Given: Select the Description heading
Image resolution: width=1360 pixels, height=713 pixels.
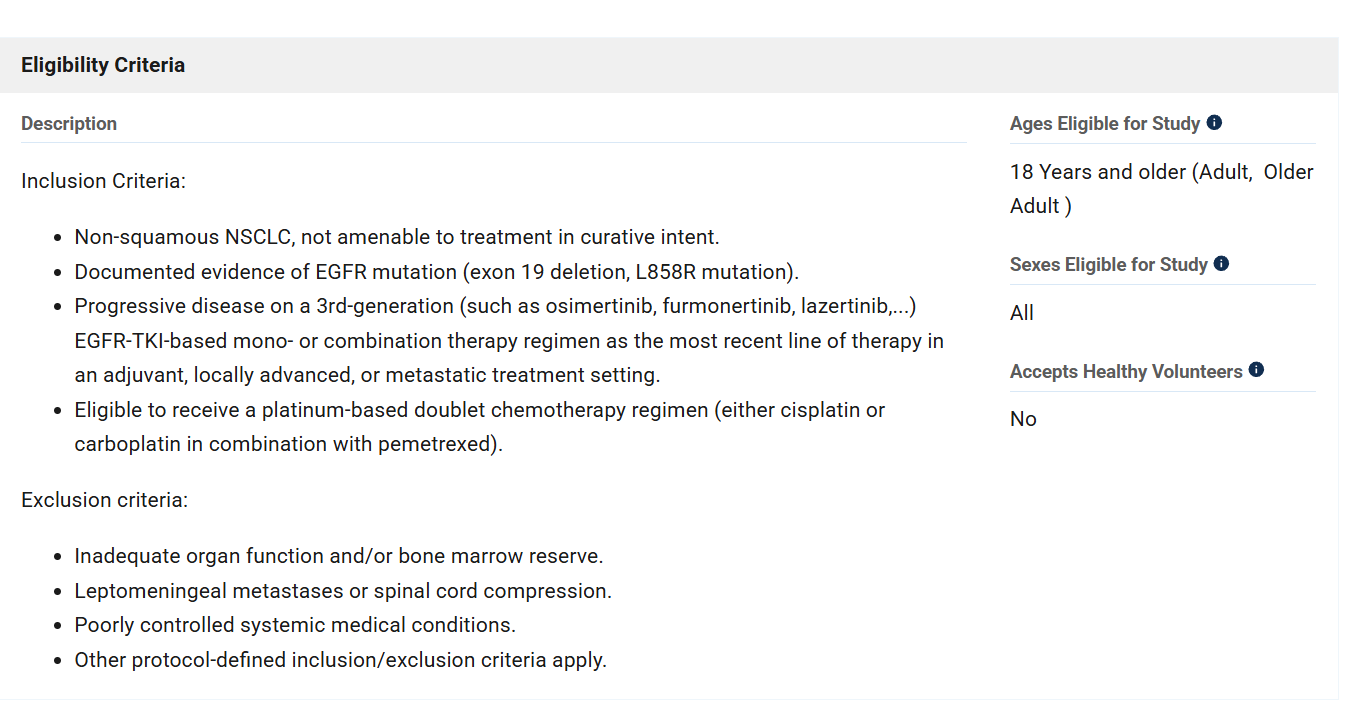Looking at the screenshot, I should [69, 124].
